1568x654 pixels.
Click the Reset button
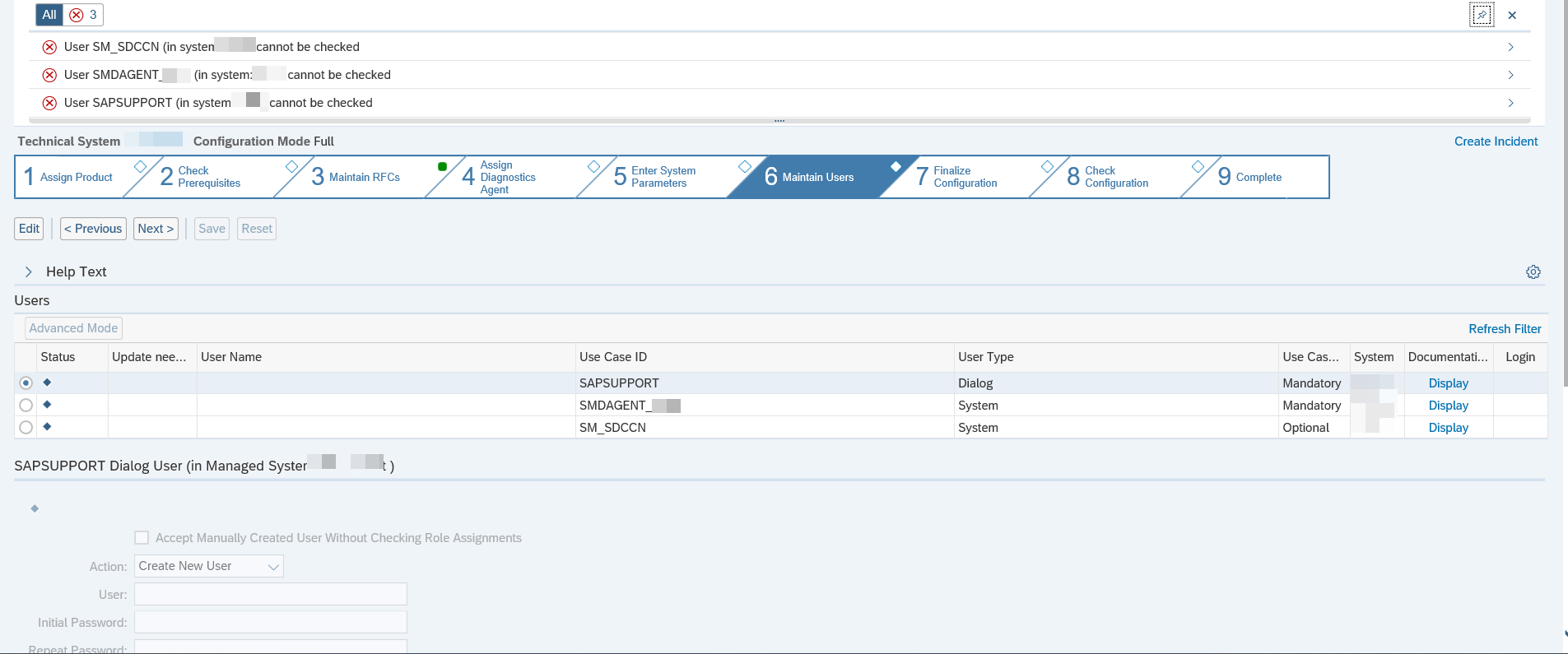tap(257, 229)
